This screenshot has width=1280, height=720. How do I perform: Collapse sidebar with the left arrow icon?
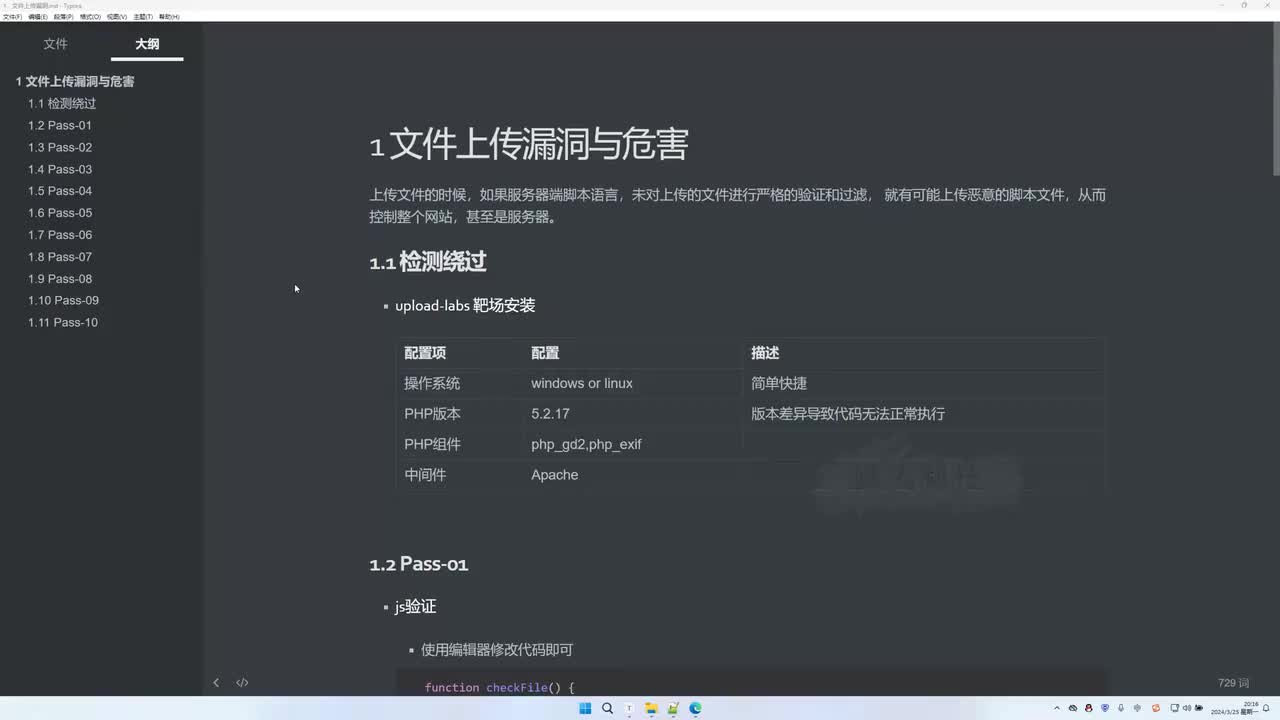pos(216,683)
